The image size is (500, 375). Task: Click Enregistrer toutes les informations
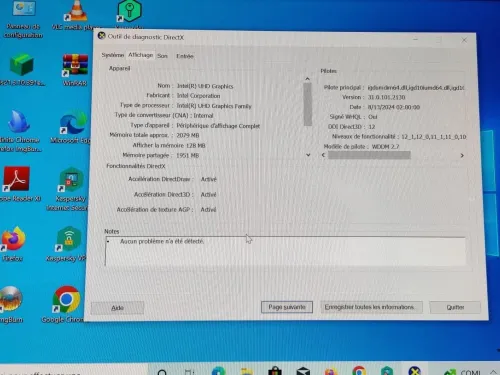[371, 307]
